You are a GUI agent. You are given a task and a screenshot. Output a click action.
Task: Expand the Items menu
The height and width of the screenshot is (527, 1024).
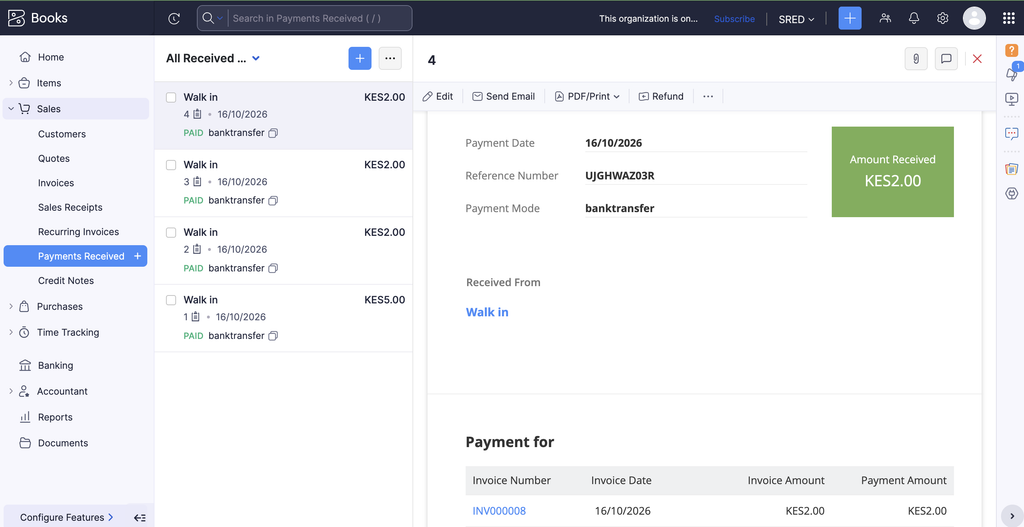point(10,83)
